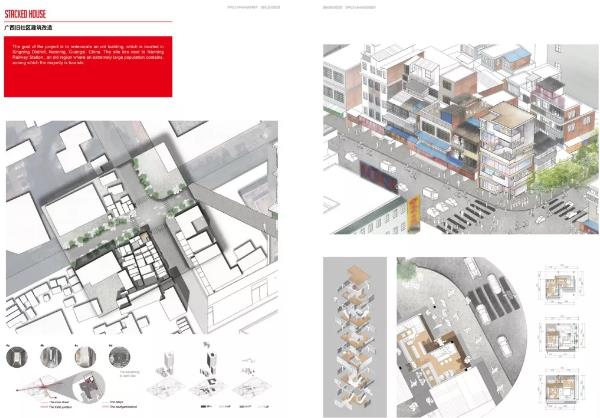The image size is (600, 418).
Task: Click the exploded stacked floors diagram
Action: [355, 330]
